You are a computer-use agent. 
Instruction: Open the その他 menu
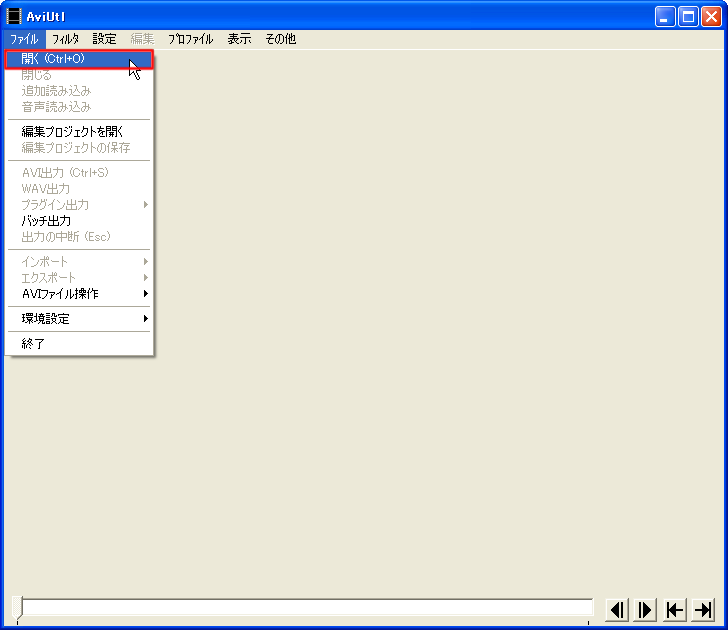pyautogui.click(x=280, y=39)
